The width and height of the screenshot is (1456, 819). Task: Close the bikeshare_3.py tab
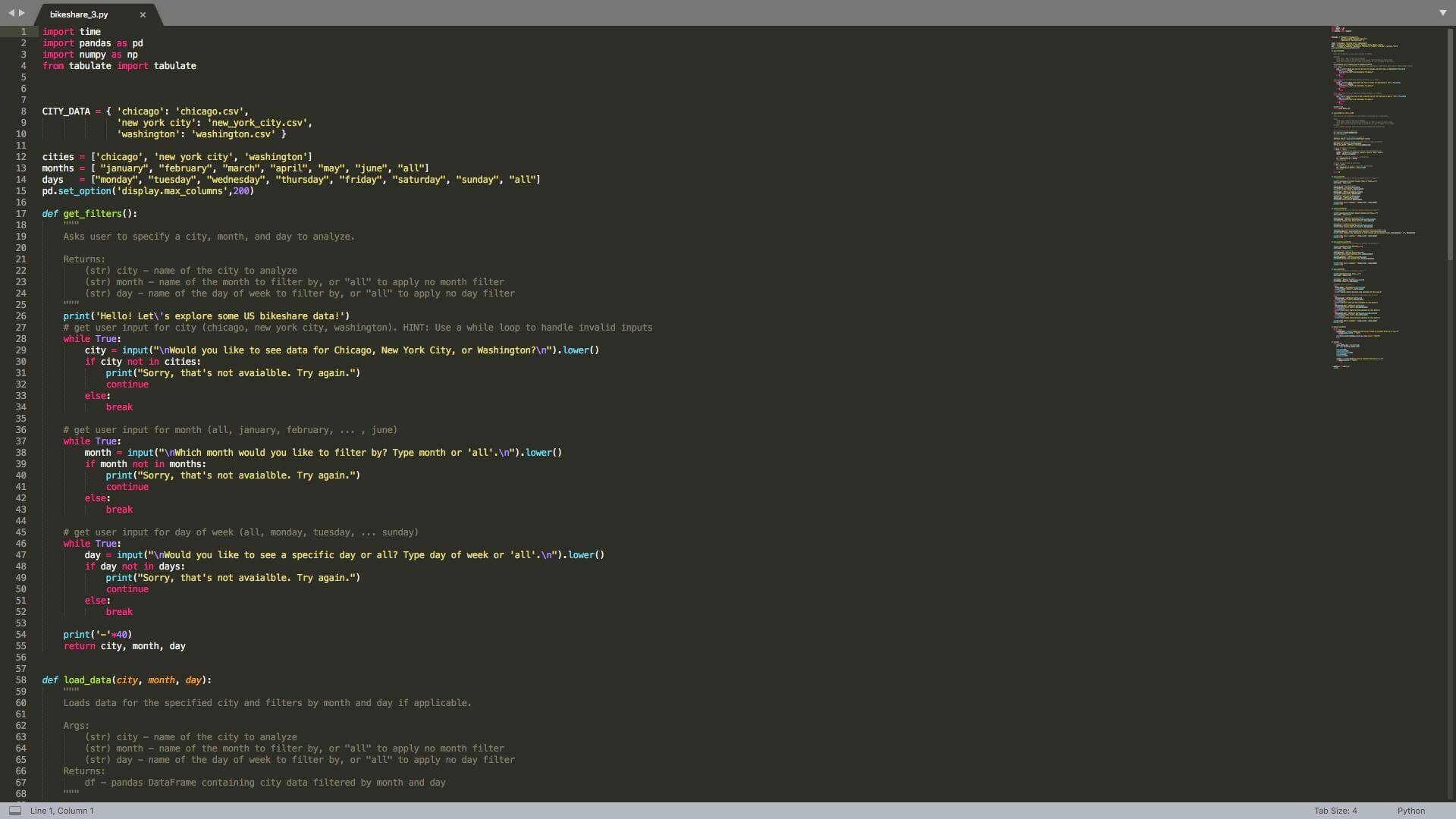[143, 14]
